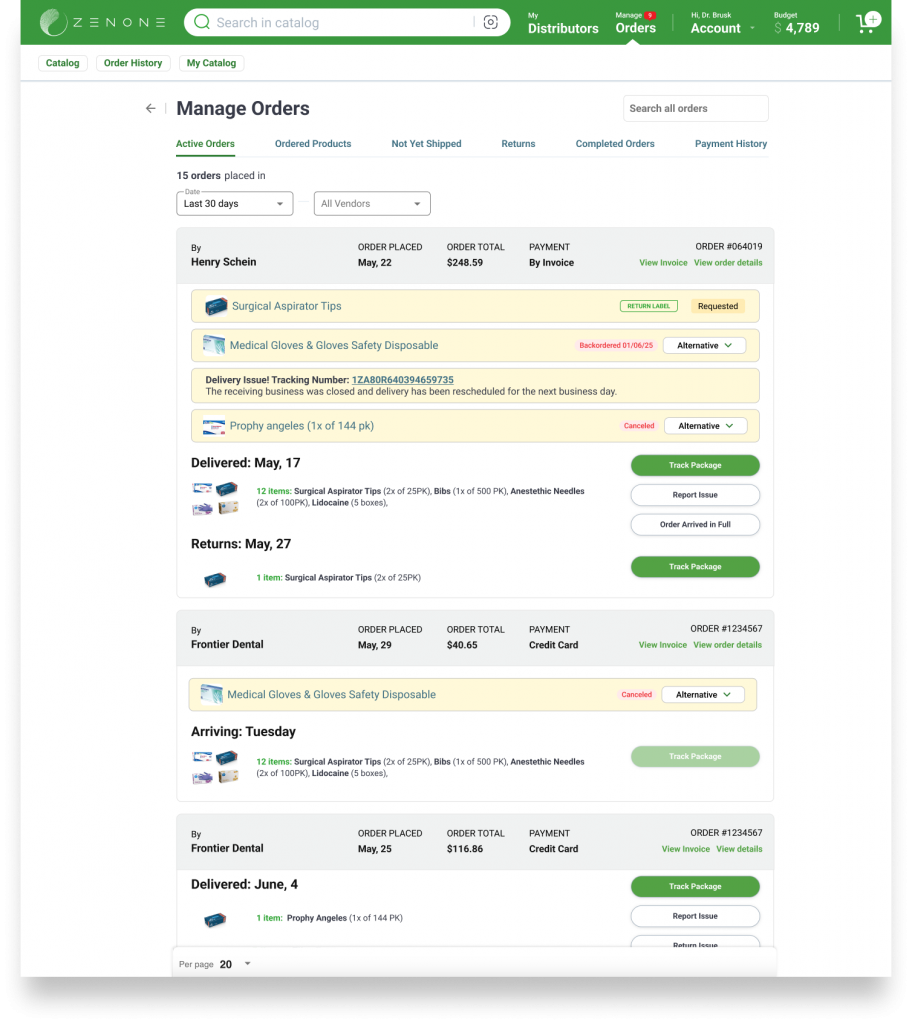Click the camera image search icon

tap(490, 22)
